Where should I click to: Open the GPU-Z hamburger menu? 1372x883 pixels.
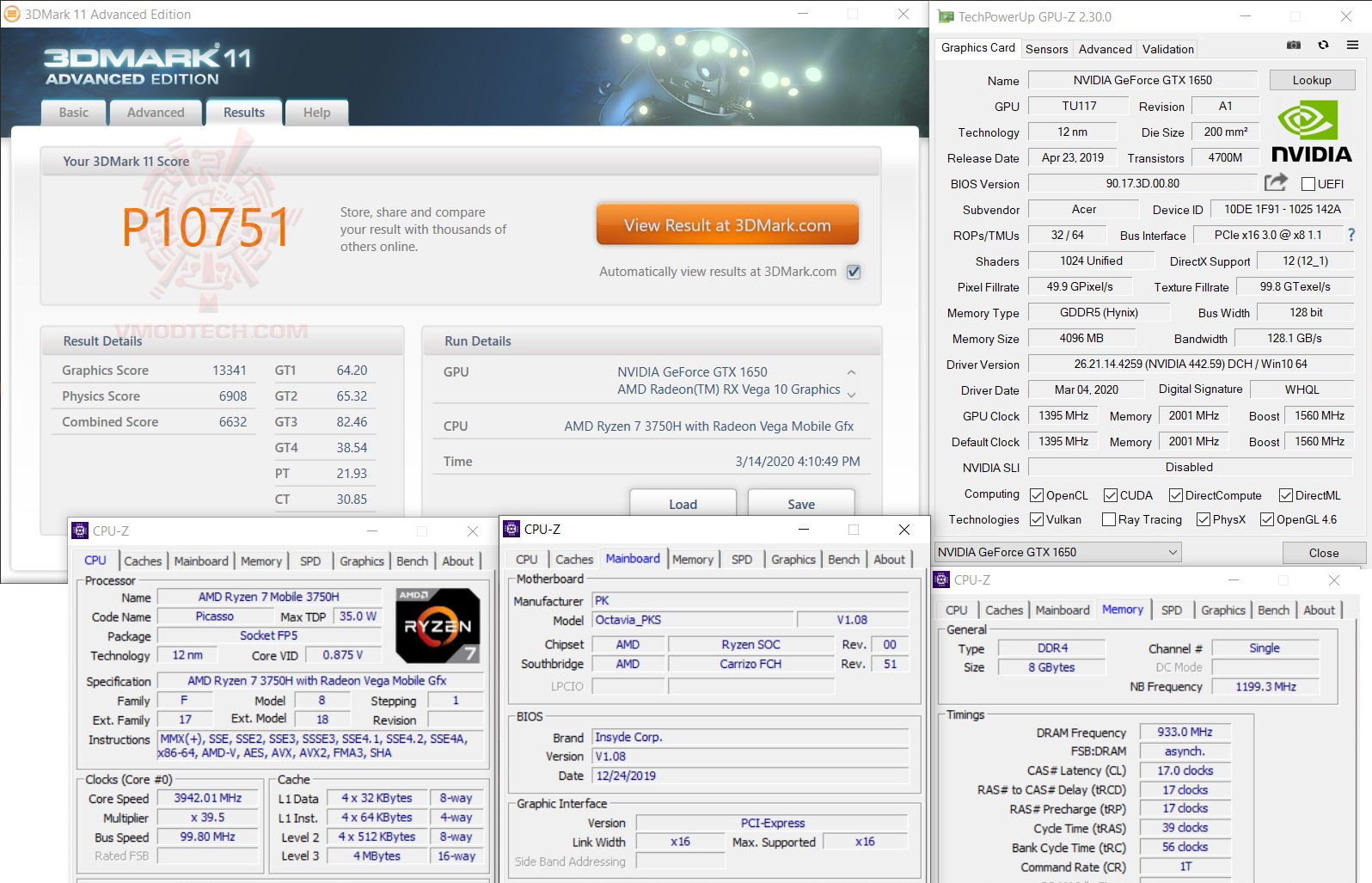[x=1352, y=45]
